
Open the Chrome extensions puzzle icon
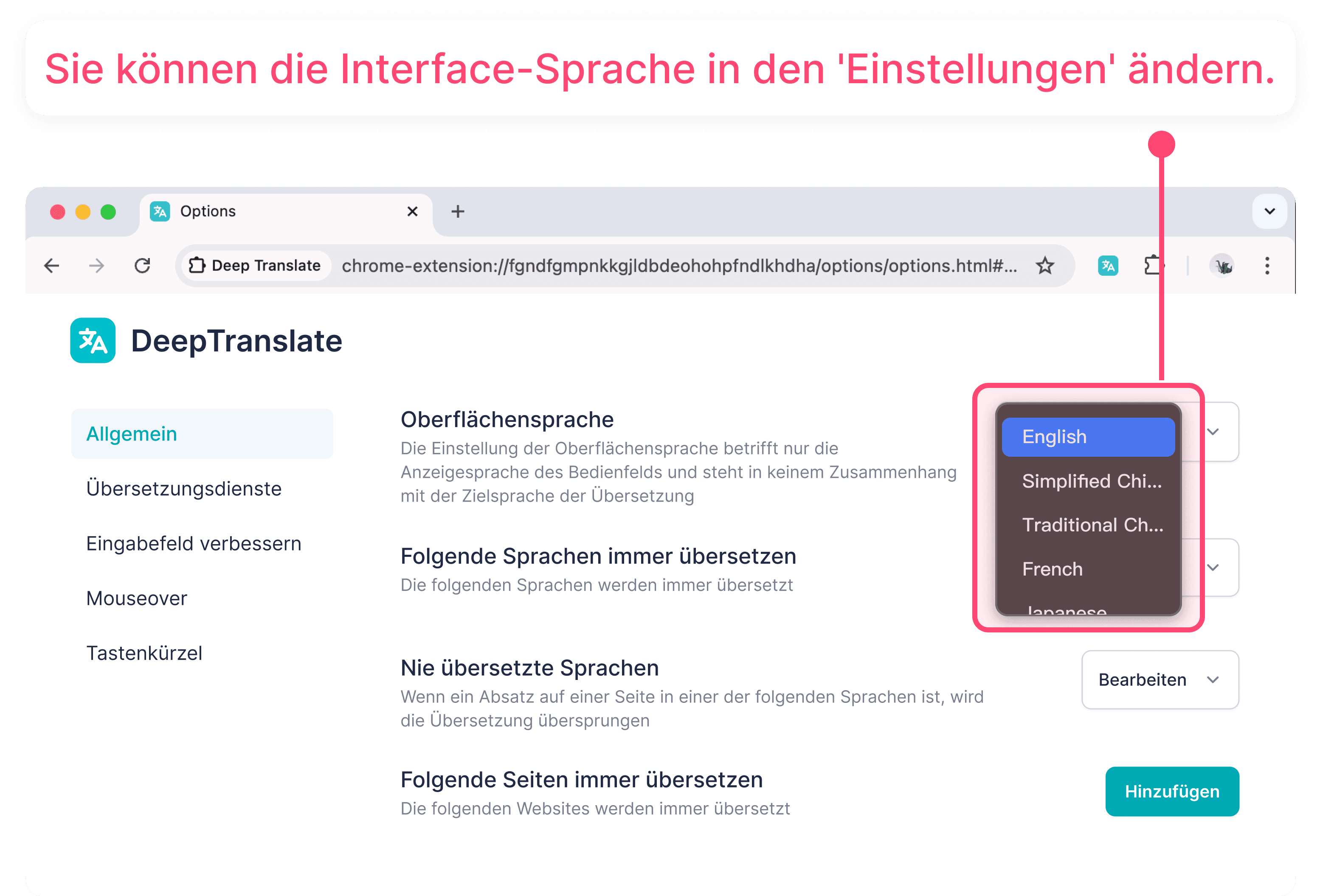coord(1153,266)
